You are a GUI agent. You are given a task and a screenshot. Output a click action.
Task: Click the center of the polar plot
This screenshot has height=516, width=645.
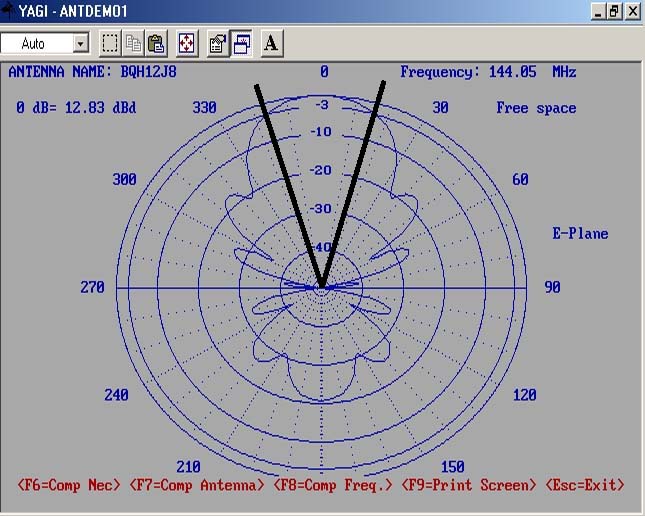tap(322, 288)
